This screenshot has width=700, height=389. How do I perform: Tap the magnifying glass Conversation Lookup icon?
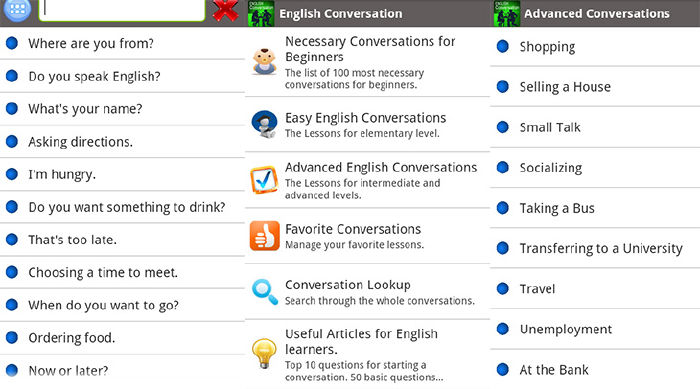tap(264, 292)
